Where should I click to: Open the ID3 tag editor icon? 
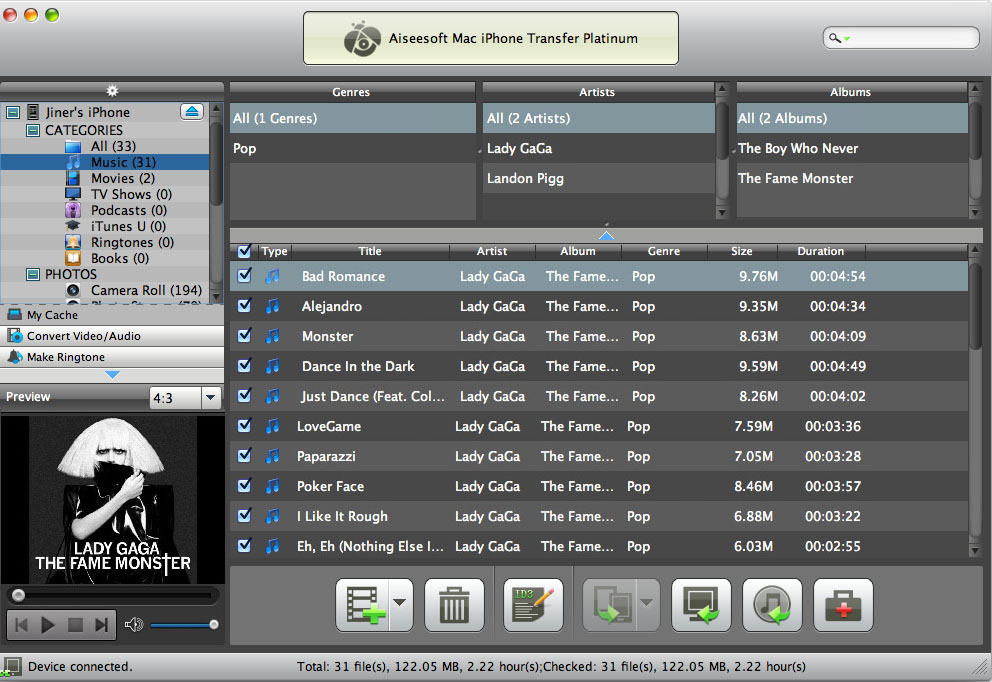pyautogui.click(x=533, y=605)
